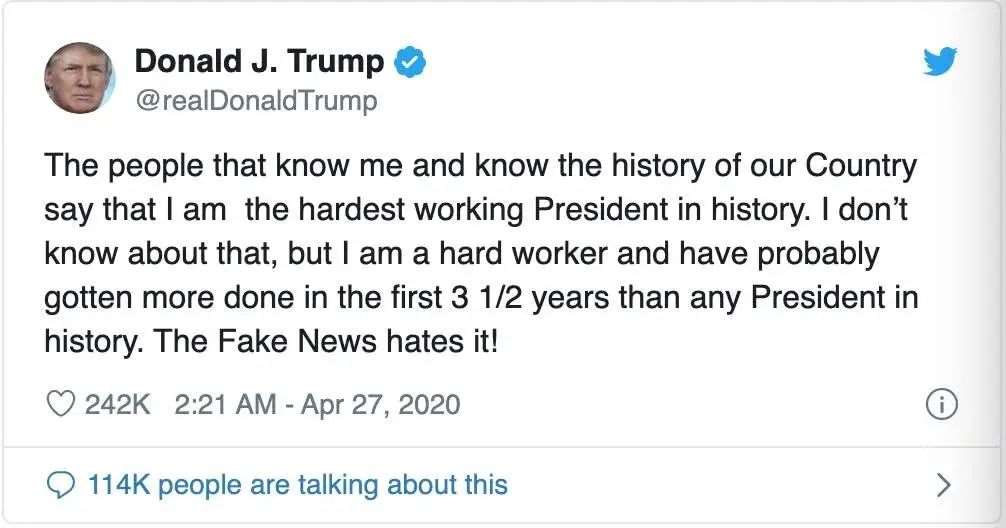Click tweet line starting "The people that know"
The image size is (1006, 528).
pyautogui.click(x=480, y=166)
